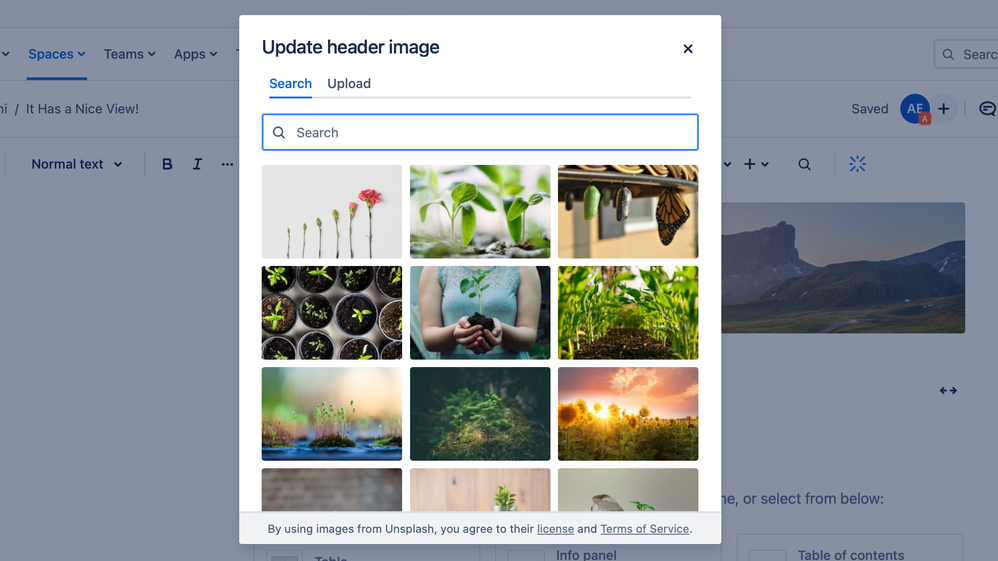Open the Apps dropdown menu
Viewport: 998px width, 561px height.
[195, 54]
